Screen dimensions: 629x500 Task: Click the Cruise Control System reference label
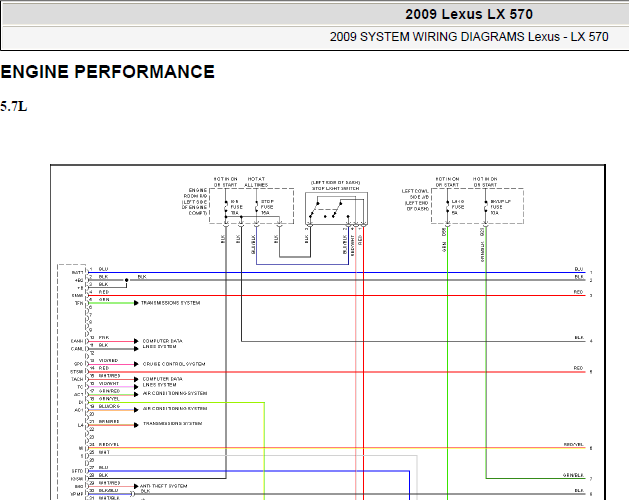click(x=174, y=364)
